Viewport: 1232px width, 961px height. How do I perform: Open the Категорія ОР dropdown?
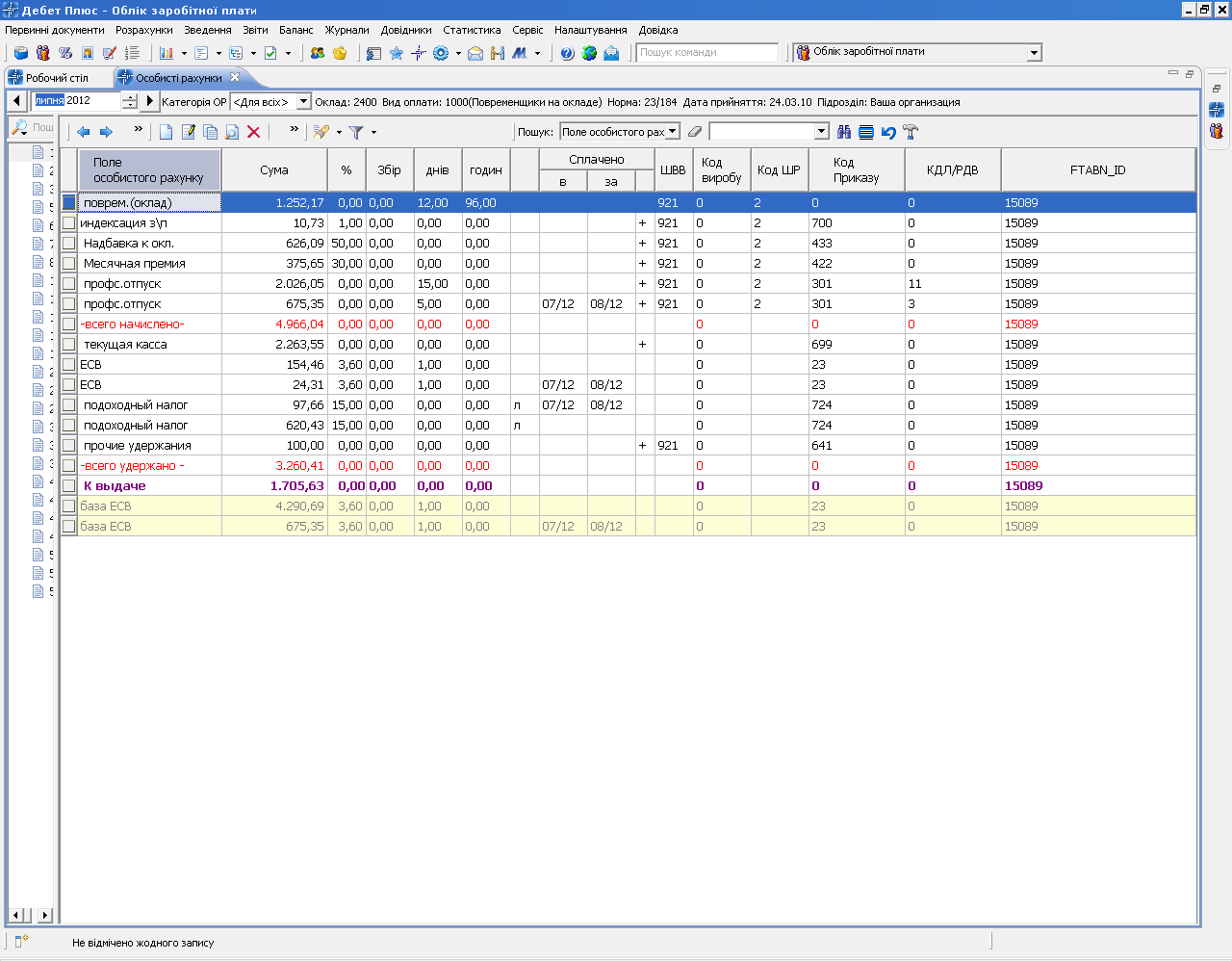point(303,101)
